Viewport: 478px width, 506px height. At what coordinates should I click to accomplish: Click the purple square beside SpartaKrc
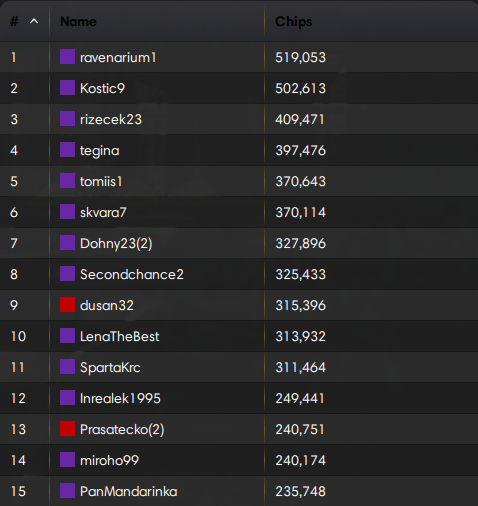(x=67, y=367)
